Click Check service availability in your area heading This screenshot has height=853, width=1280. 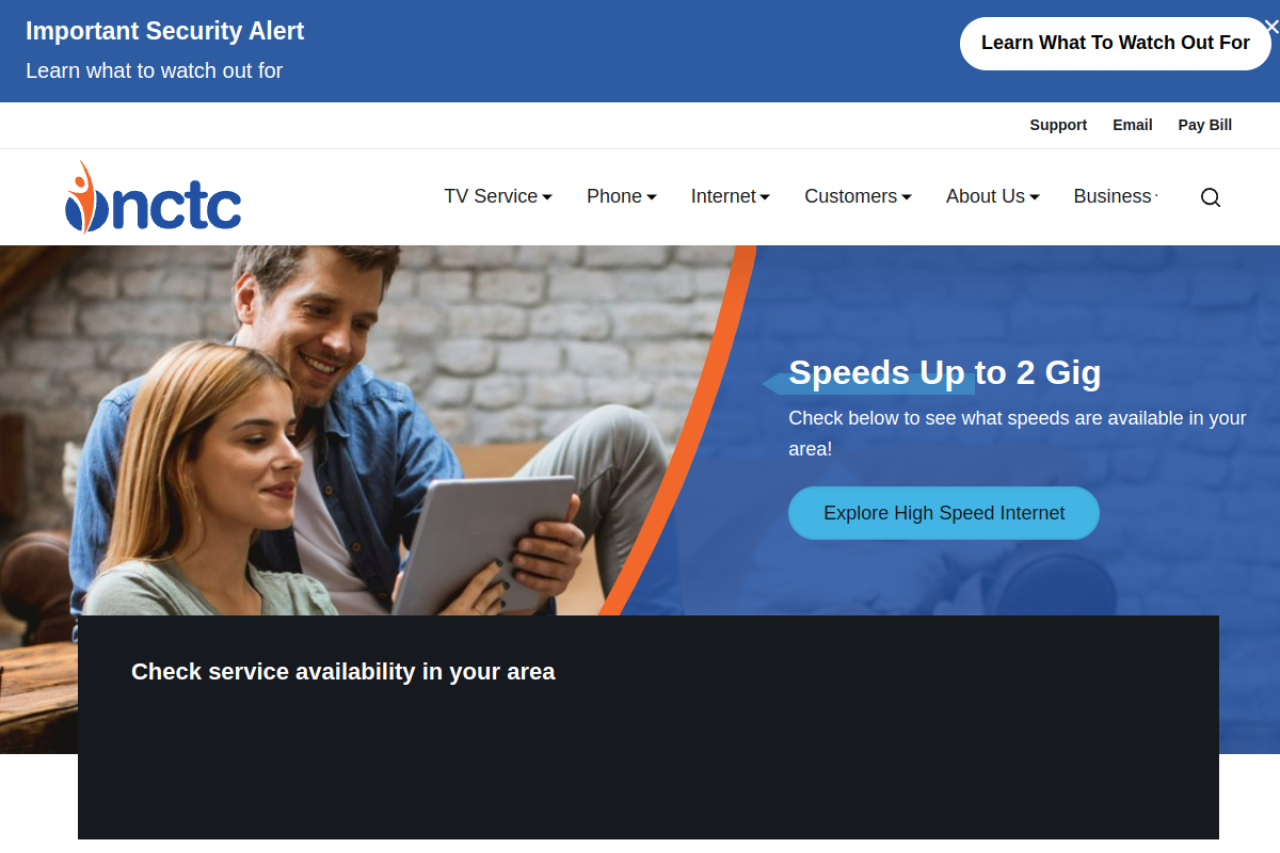(343, 672)
